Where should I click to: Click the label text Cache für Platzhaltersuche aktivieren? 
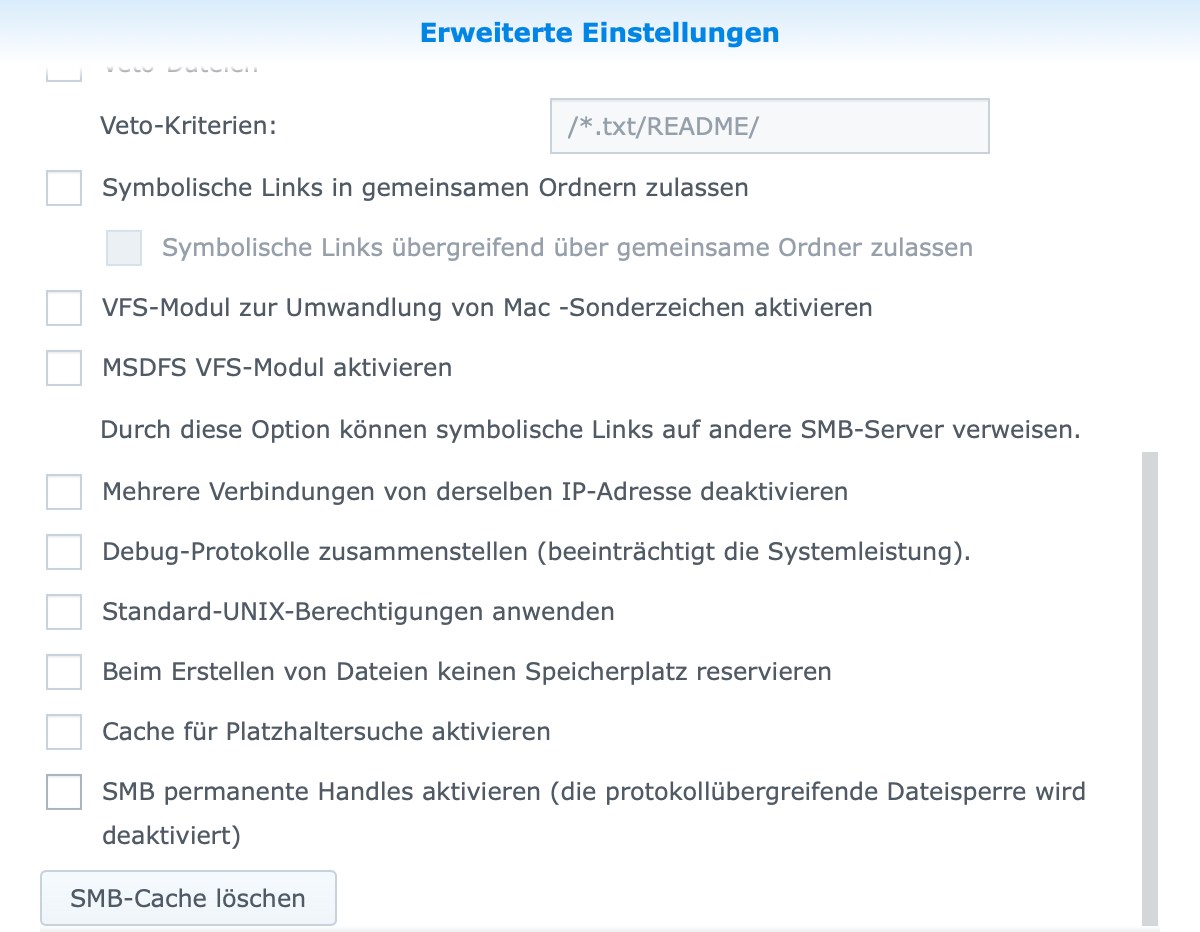[x=326, y=732]
